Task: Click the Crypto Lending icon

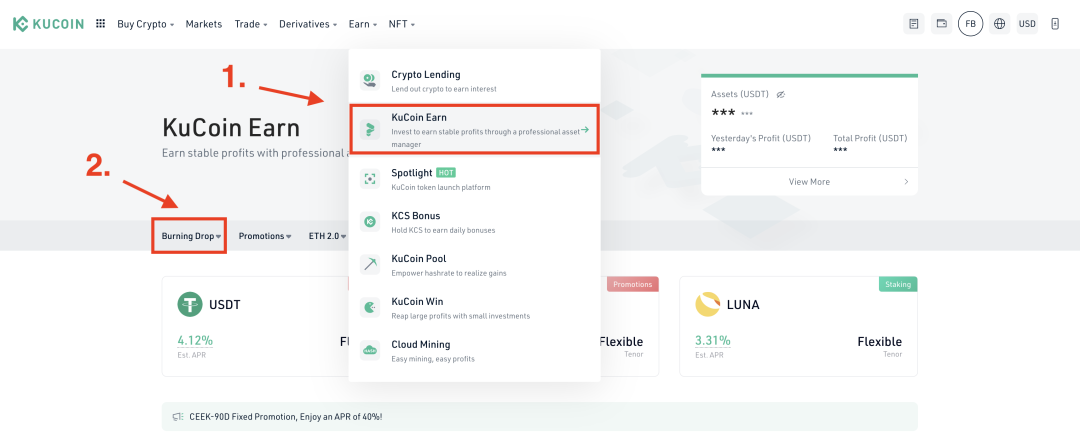Action: click(x=370, y=81)
